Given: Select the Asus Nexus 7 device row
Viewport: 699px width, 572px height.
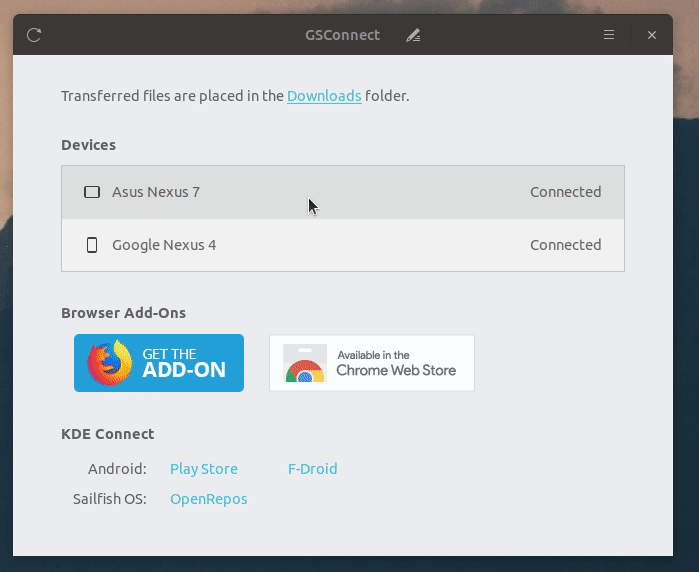Looking at the screenshot, I should coord(343,192).
